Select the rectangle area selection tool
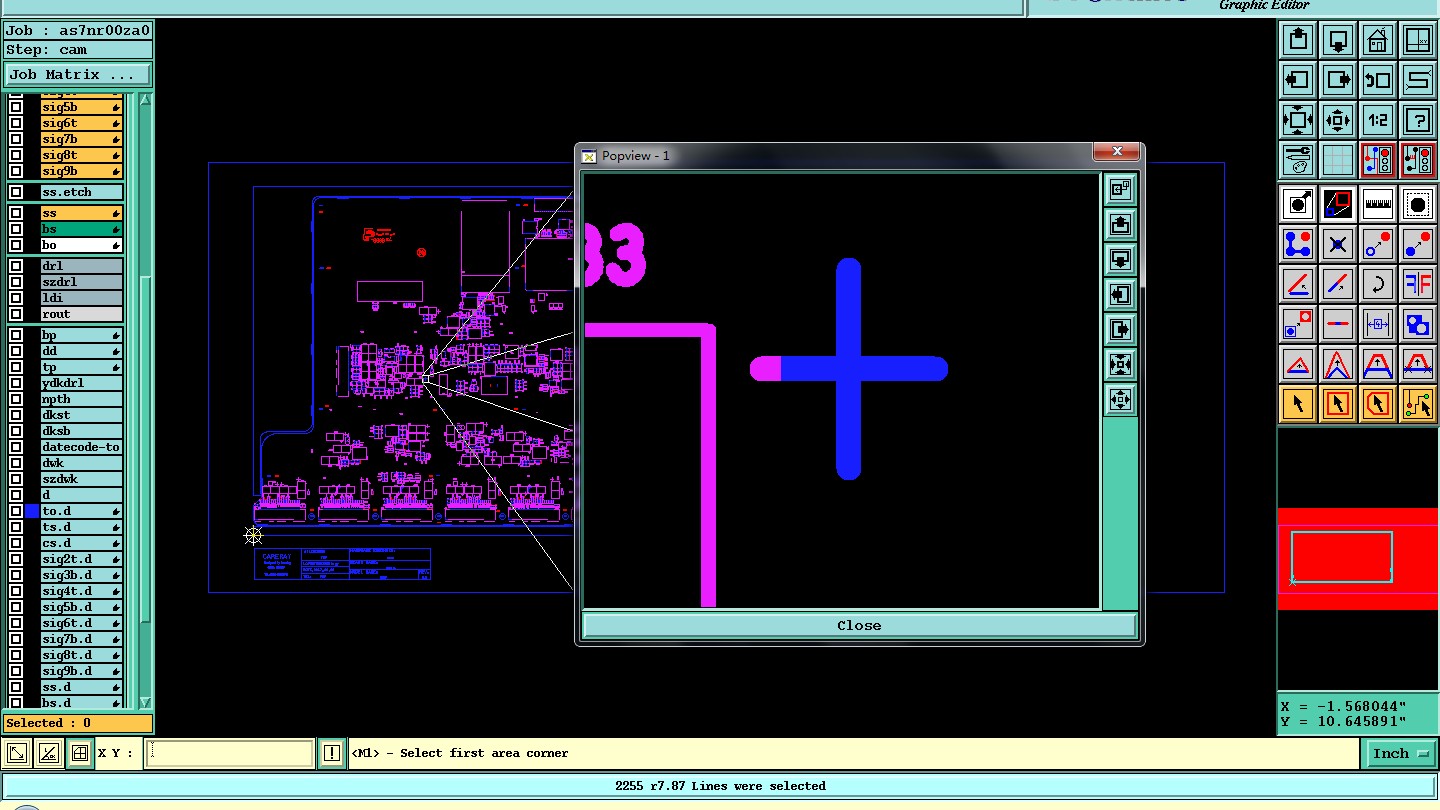This screenshot has height=810, width=1440. point(1338,404)
